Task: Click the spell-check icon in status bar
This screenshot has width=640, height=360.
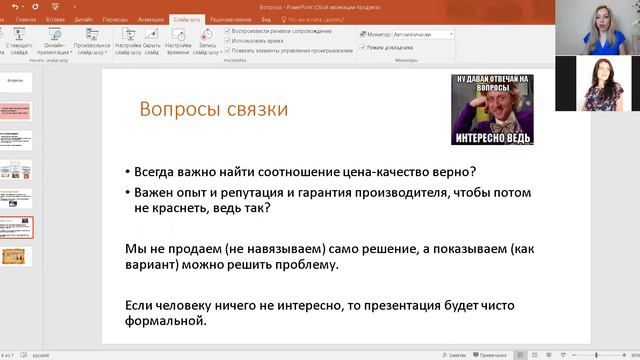Action: tap(24, 355)
